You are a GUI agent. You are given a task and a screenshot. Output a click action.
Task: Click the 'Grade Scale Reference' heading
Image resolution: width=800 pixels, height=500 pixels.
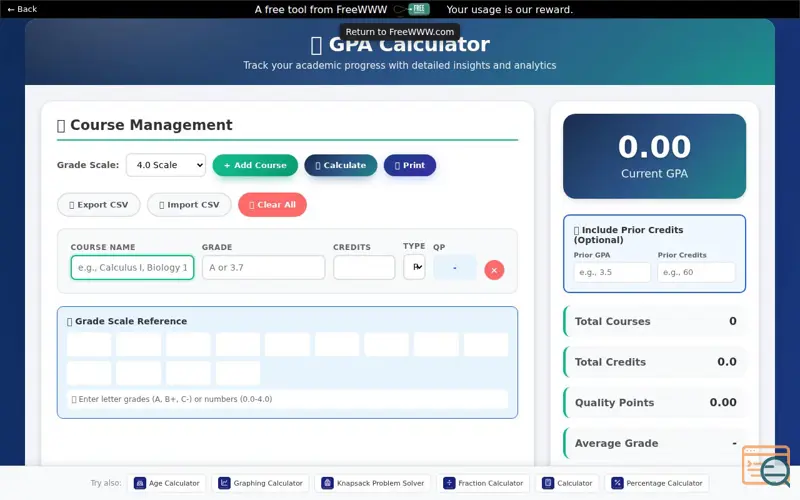coord(127,321)
